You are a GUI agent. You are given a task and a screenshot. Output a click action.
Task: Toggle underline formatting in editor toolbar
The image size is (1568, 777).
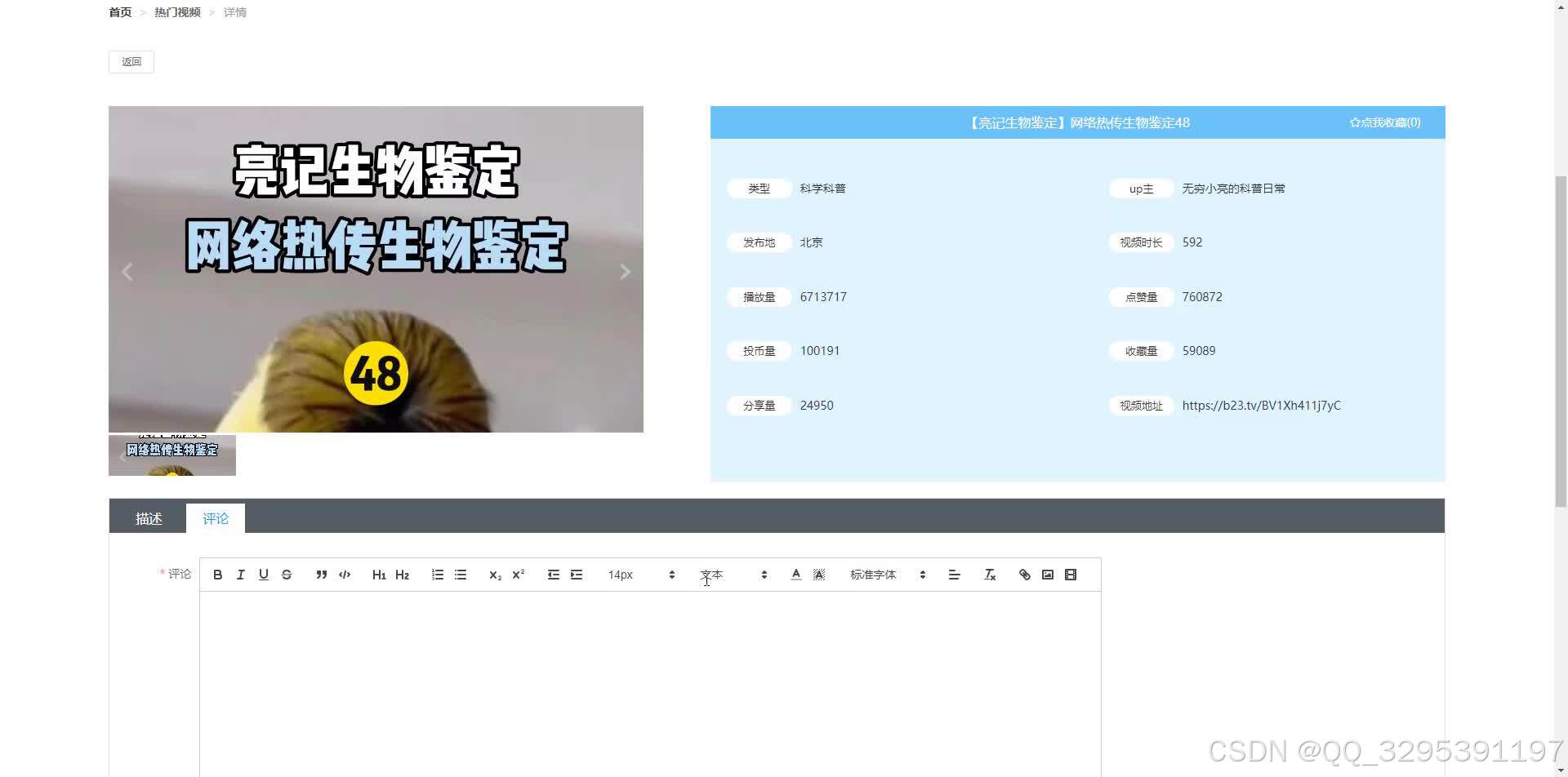263,575
